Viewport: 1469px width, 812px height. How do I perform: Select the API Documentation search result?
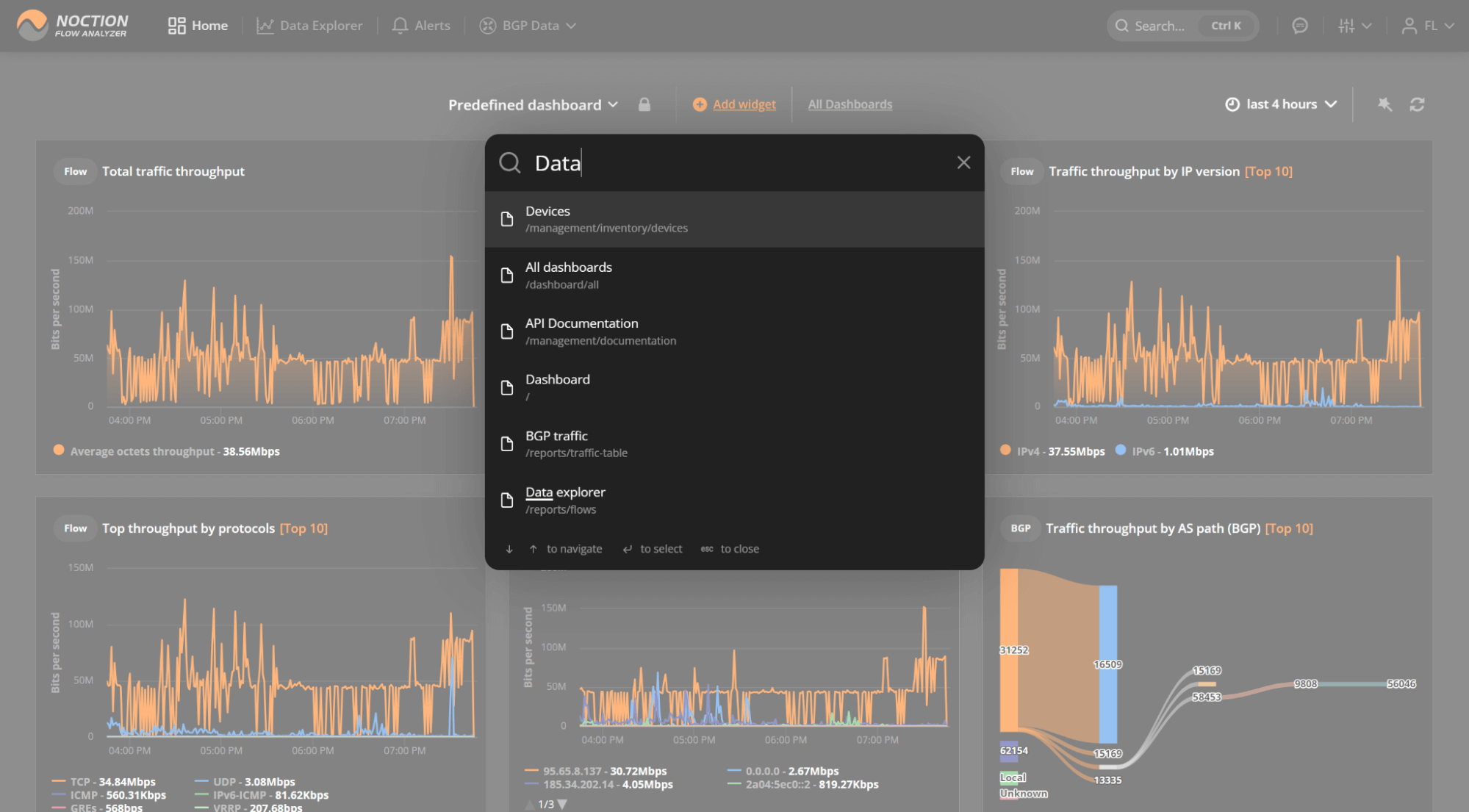pos(734,331)
